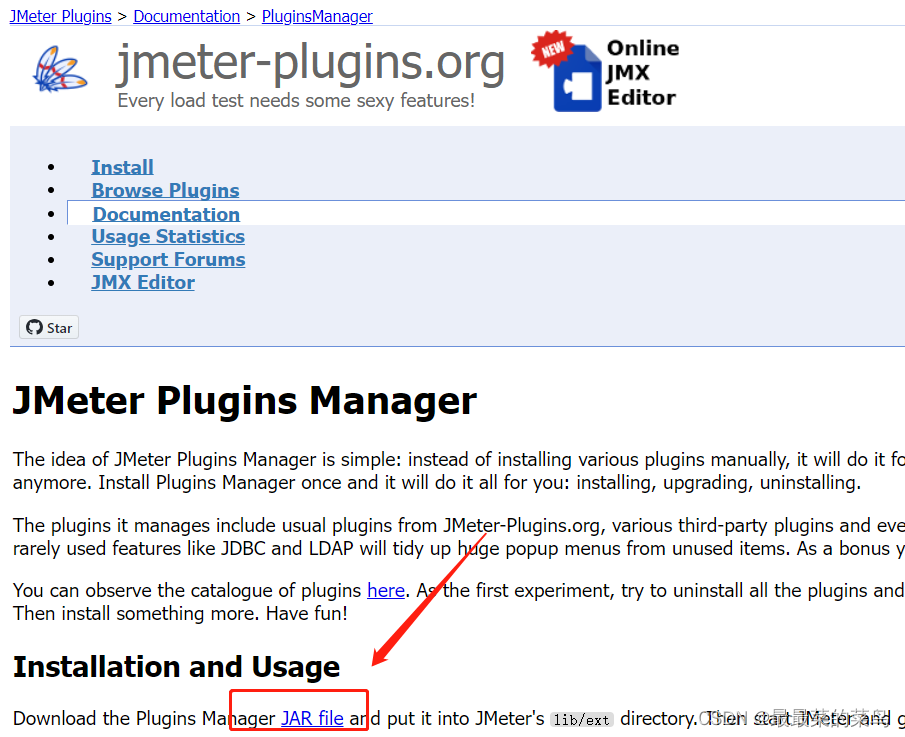The width and height of the screenshot is (905, 737).
Task: Open the PluginsManager breadcrumb link
Action: (317, 16)
